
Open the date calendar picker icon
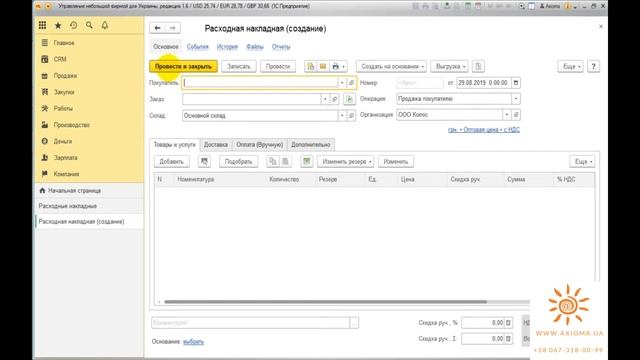pos(516,82)
